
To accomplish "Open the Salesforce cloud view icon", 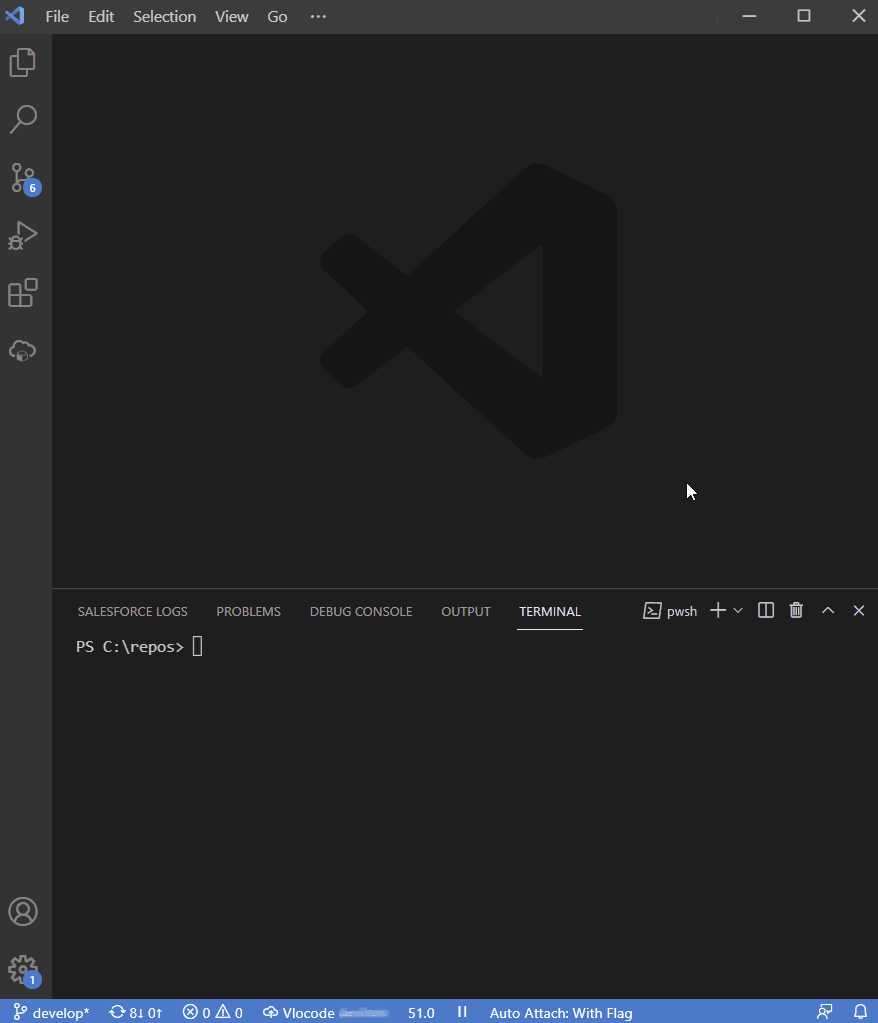I will 23,350.
